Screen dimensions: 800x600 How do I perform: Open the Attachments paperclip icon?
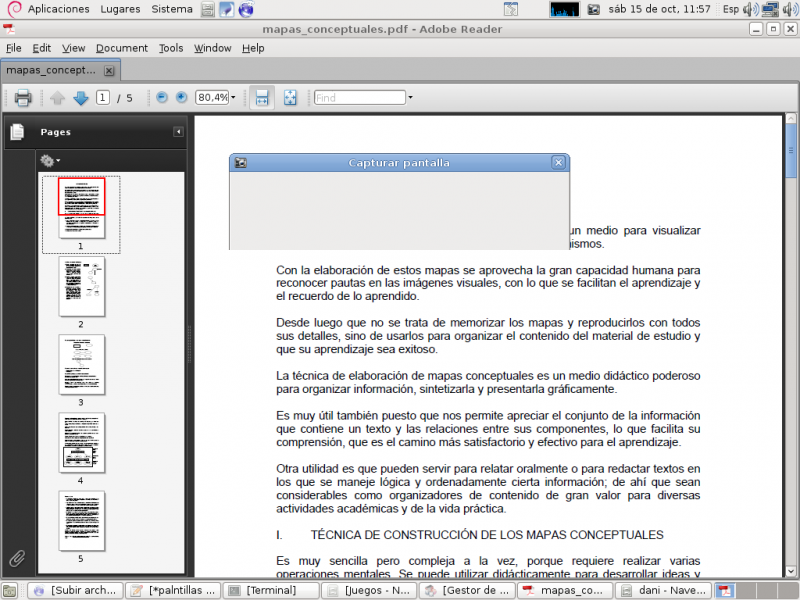pos(16,558)
